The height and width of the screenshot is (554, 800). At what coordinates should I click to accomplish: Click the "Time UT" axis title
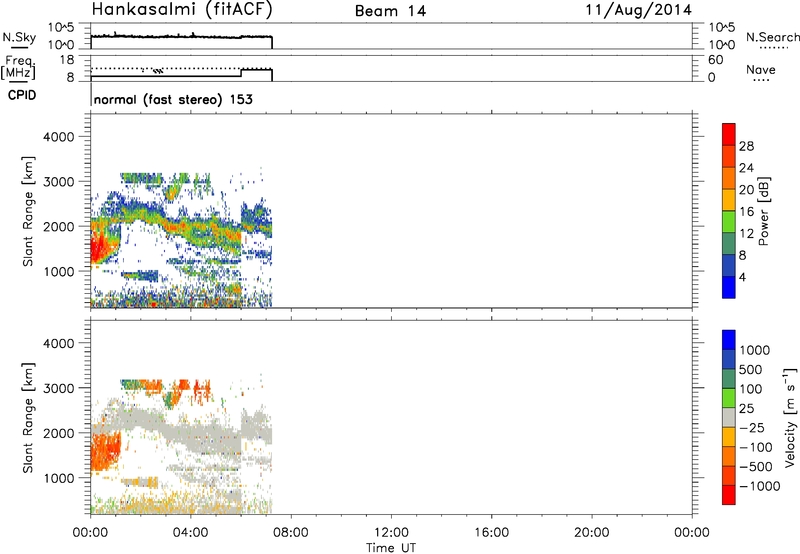point(391,548)
